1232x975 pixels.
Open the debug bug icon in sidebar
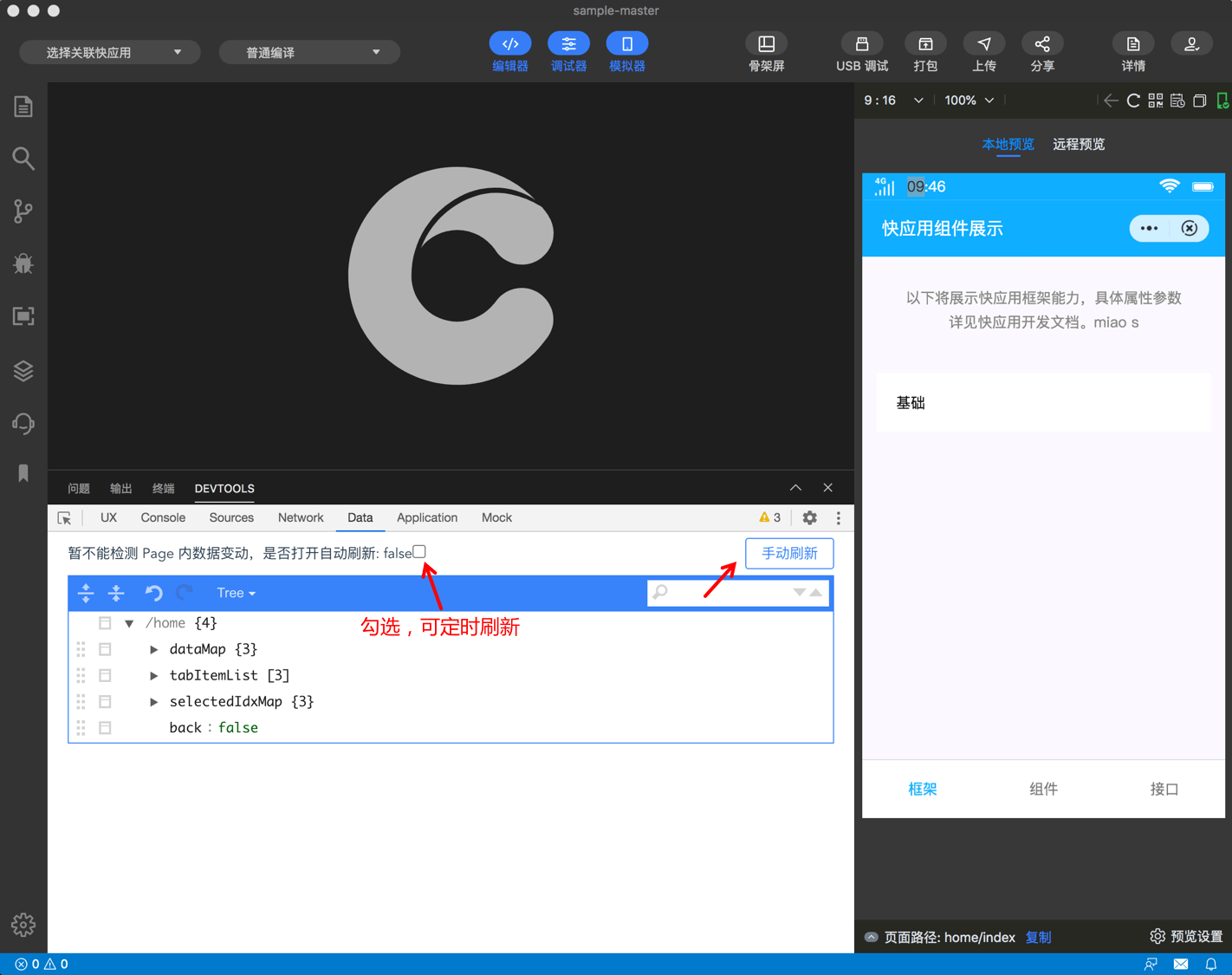pyautogui.click(x=23, y=263)
